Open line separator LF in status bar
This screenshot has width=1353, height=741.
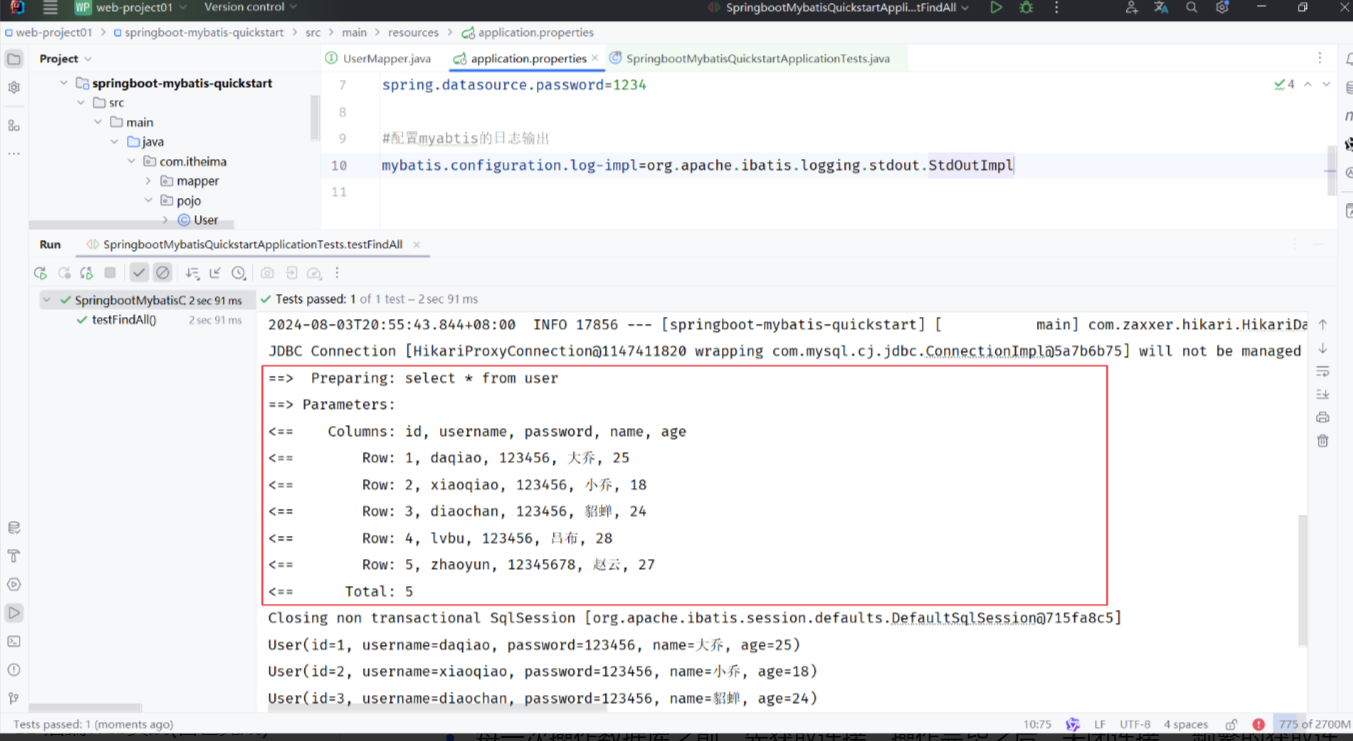[1100, 725]
